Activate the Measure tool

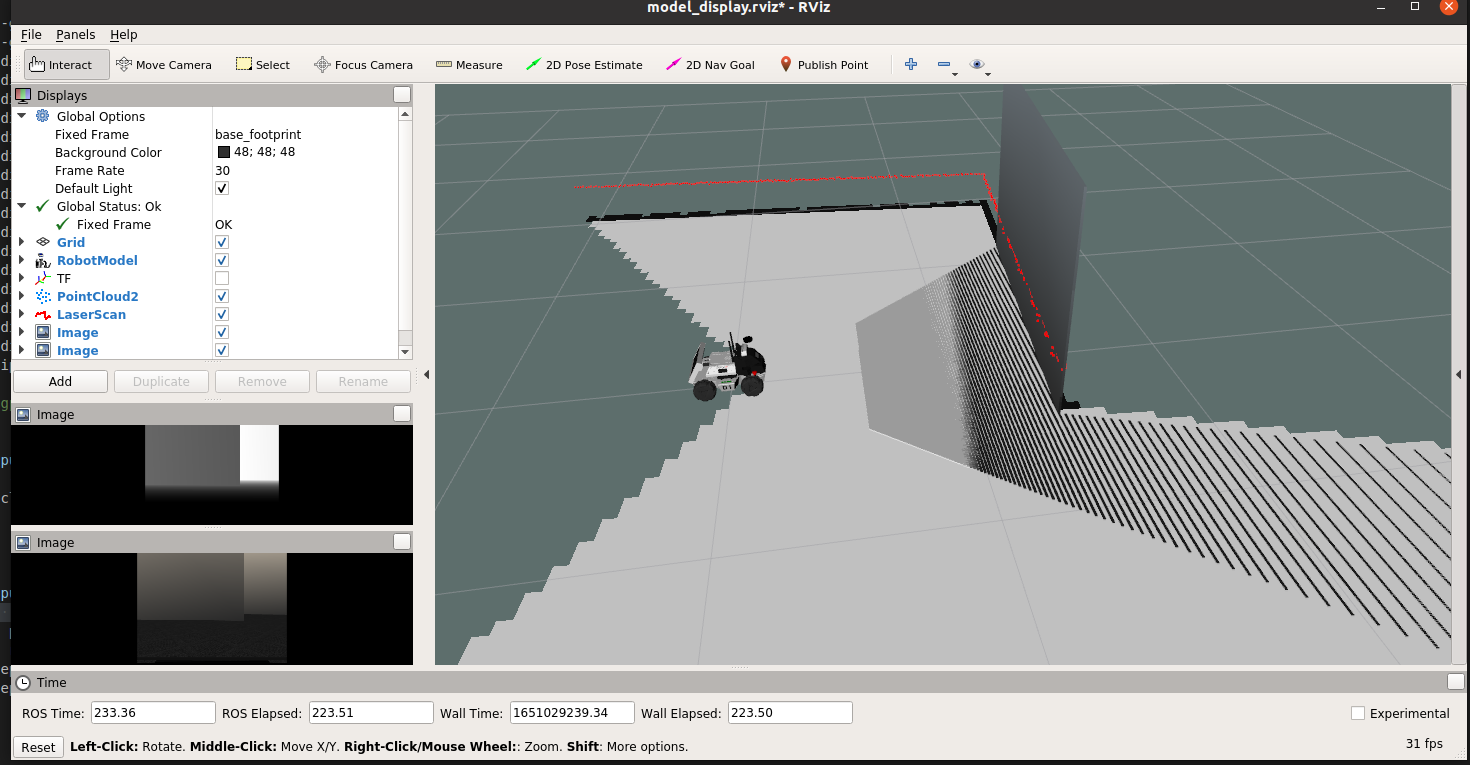tap(468, 64)
